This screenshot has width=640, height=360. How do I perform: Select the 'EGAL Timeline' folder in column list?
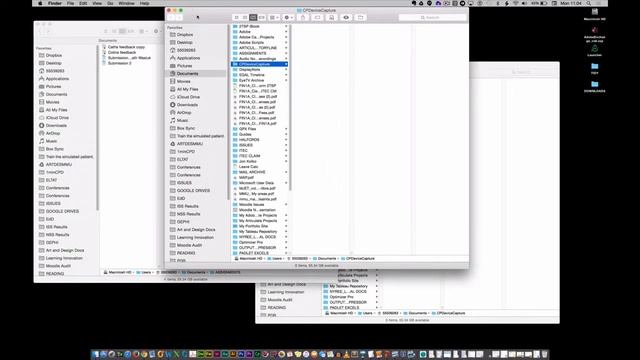pyautogui.click(x=251, y=75)
